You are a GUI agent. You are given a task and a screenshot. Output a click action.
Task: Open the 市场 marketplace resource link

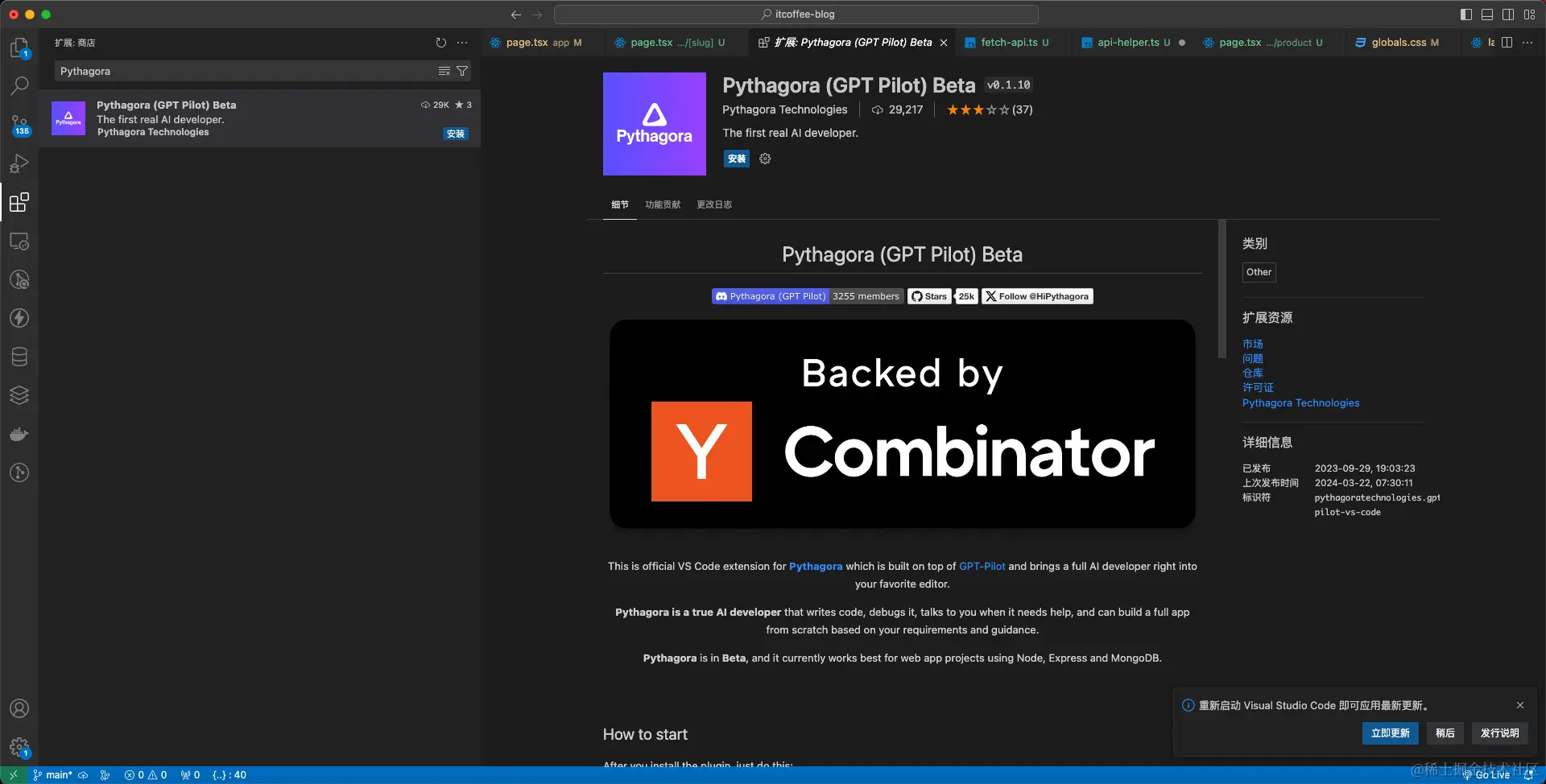(1253, 344)
